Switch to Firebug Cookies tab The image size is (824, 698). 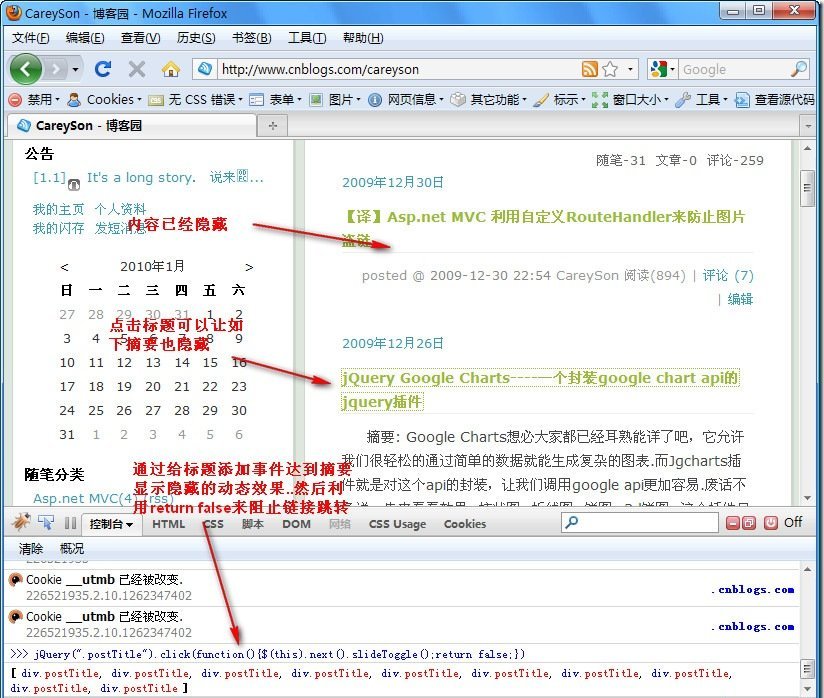465,524
